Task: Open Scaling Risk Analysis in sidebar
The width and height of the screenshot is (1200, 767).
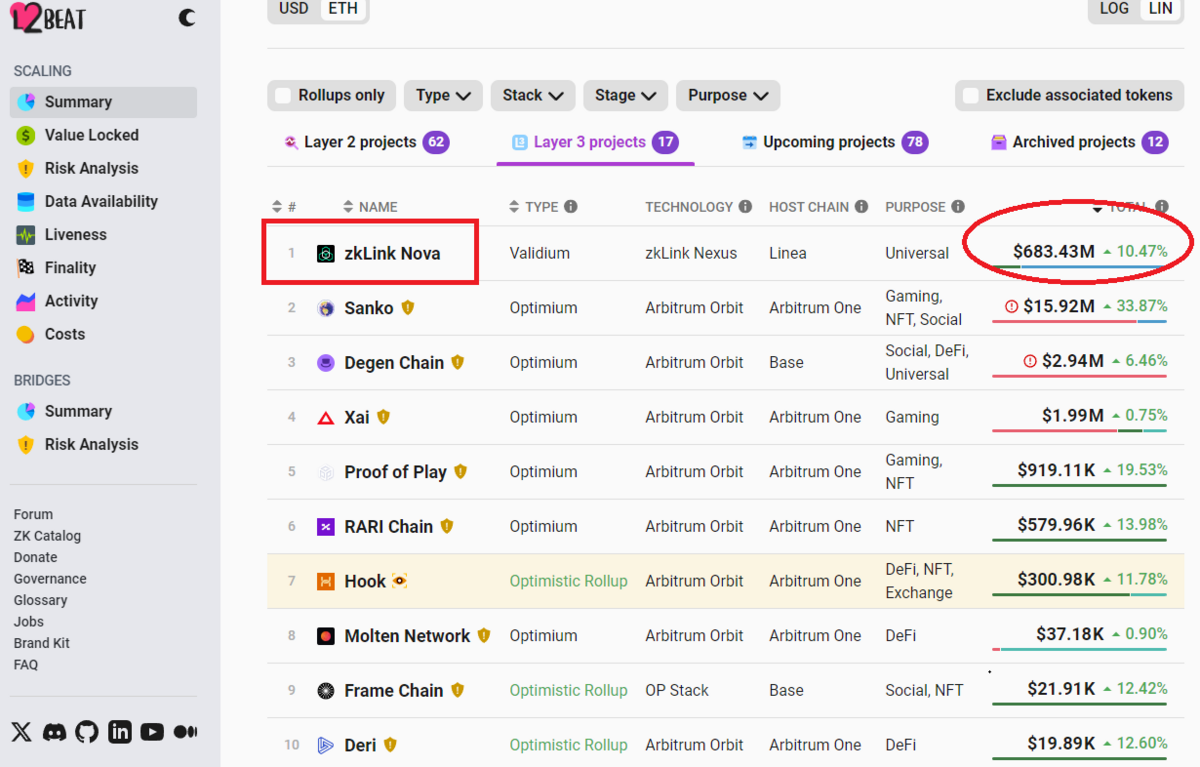Action: [x=104, y=168]
